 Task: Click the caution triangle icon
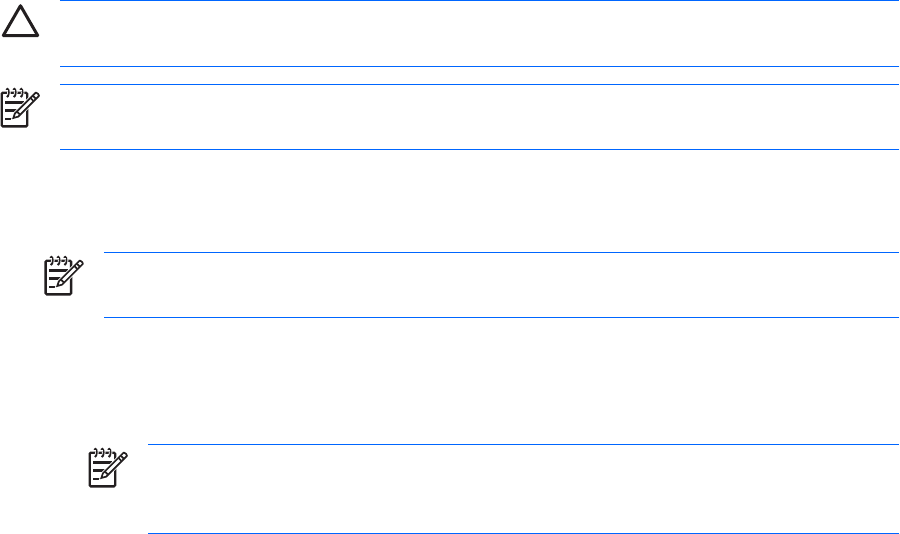click(x=19, y=25)
